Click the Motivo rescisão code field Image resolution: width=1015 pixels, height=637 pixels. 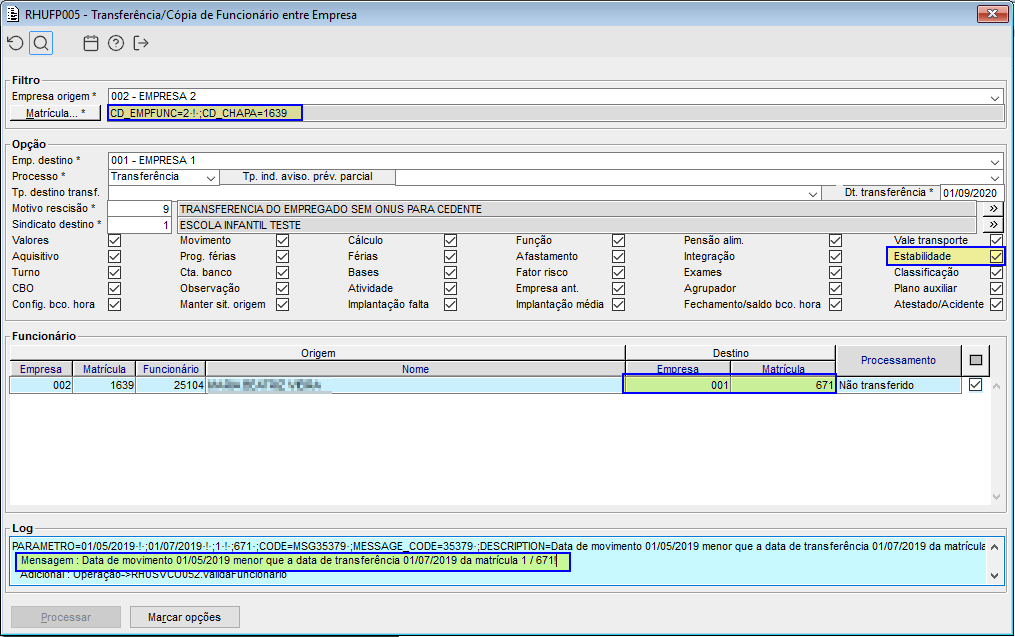pos(139,208)
